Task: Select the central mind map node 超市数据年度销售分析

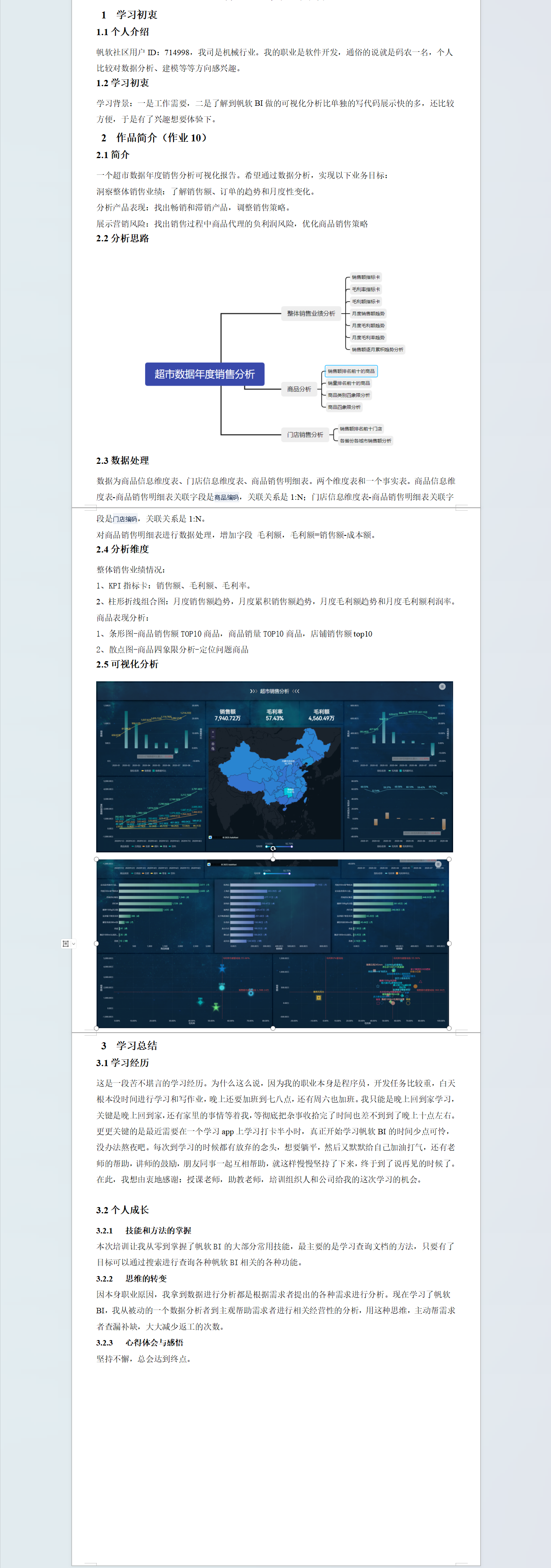Action: (205, 374)
